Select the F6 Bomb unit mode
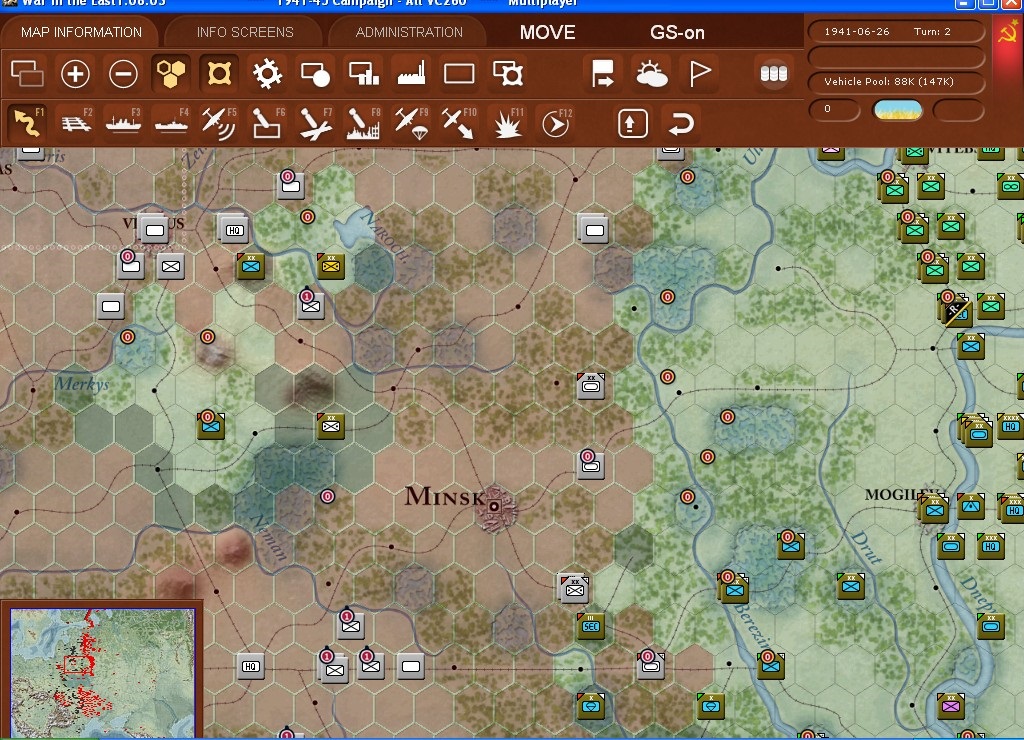This screenshot has width=1024, height=740. pos(268,123)
